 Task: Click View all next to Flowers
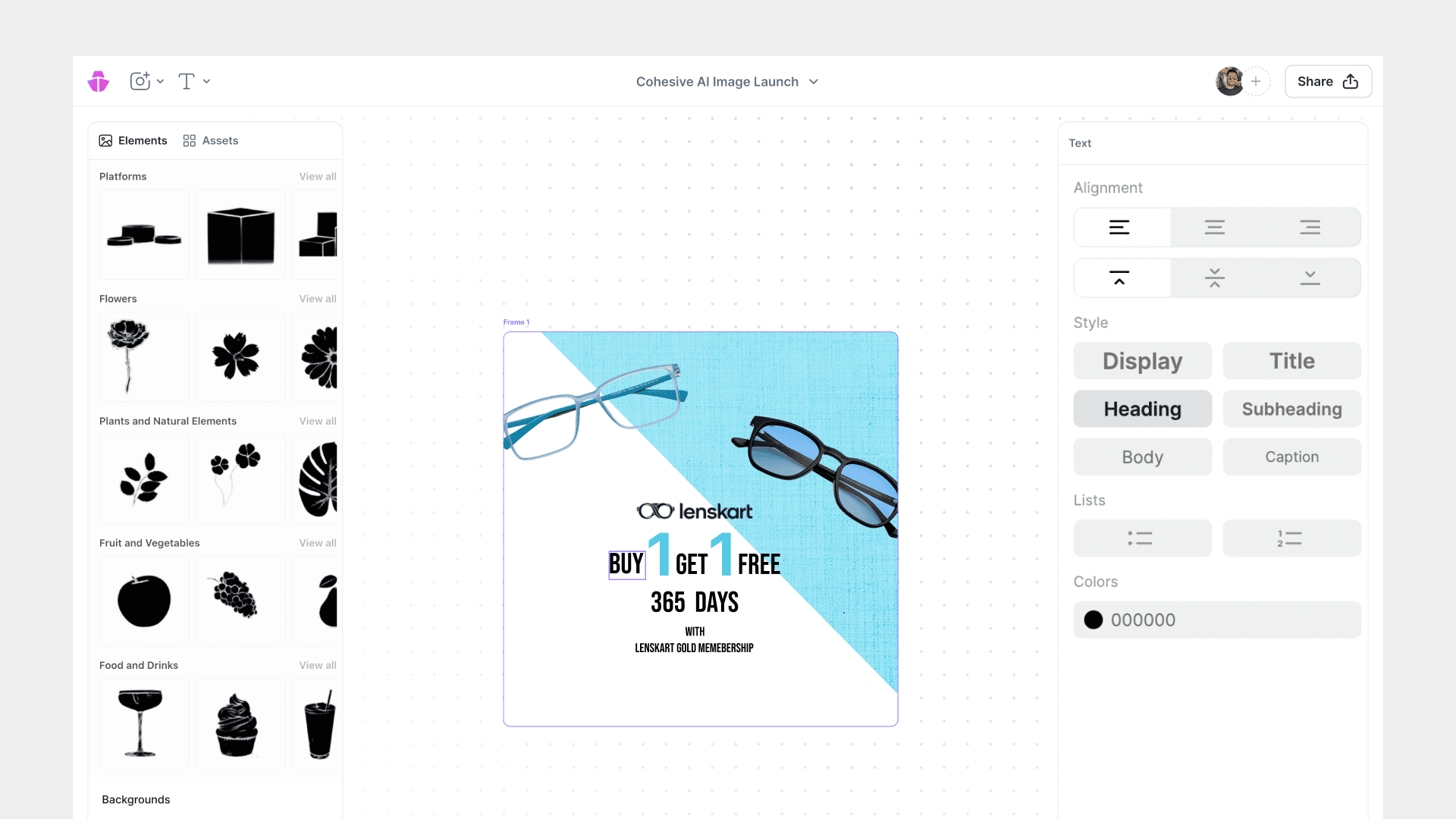click(317, 299)
